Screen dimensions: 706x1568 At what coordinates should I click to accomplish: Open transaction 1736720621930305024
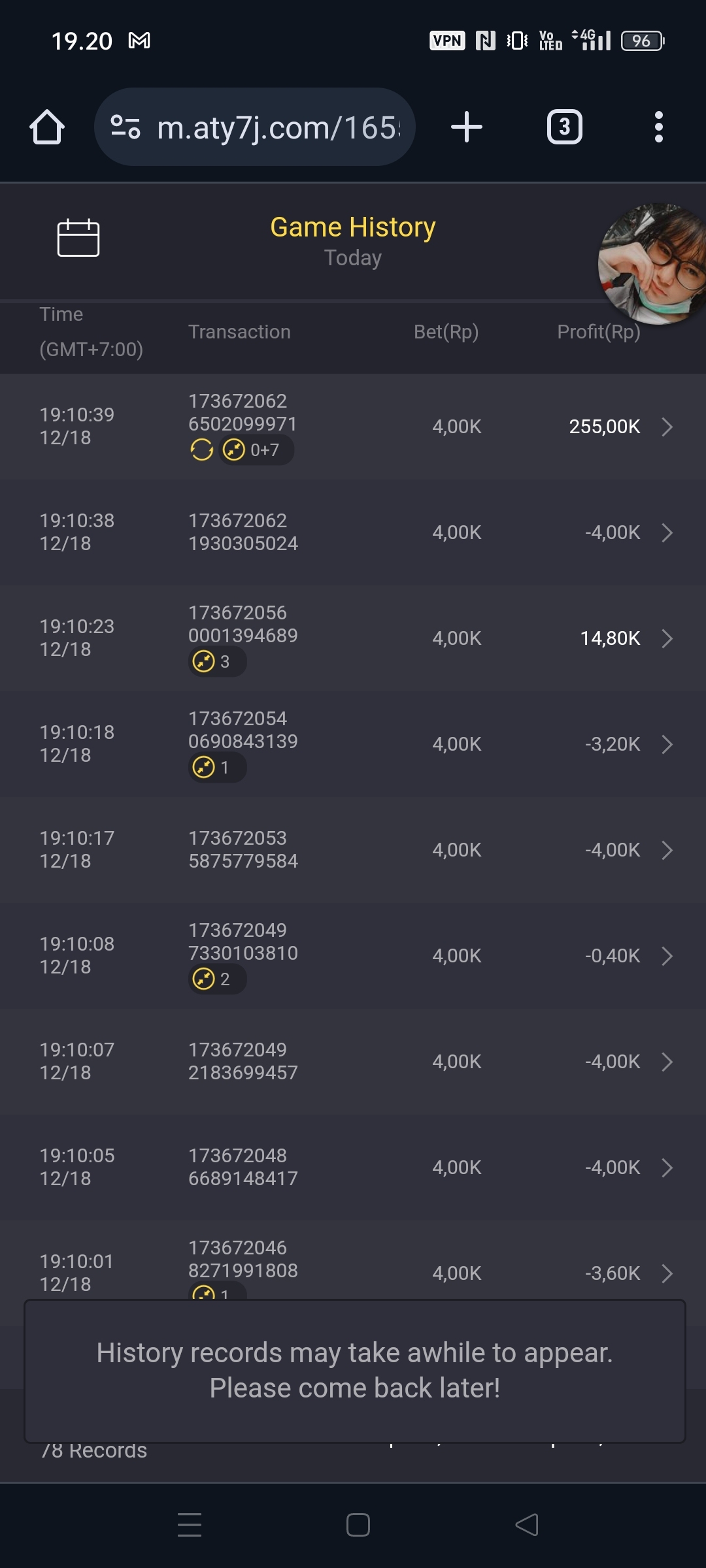point(243,532)
